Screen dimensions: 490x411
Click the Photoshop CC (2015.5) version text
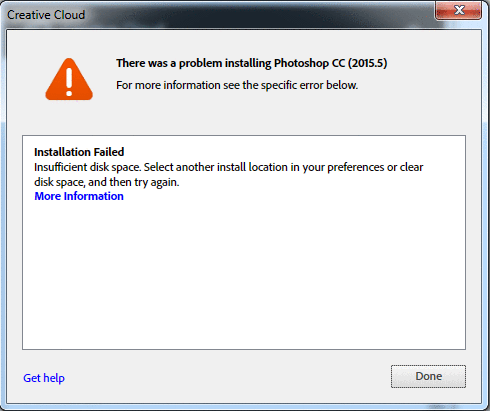click(x=331, y=63)
